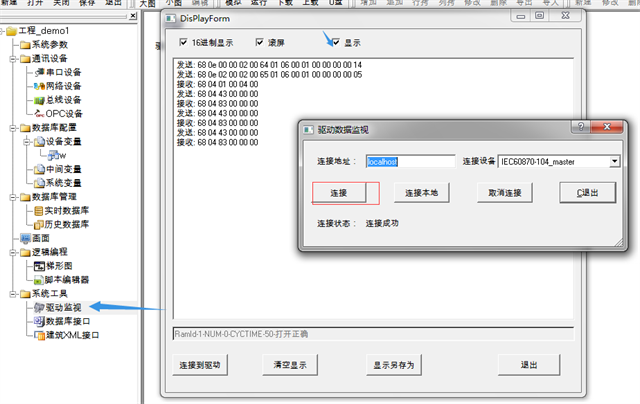Open 串口设备 serial device node
The image size is (640, 404).
click(63, 72)
